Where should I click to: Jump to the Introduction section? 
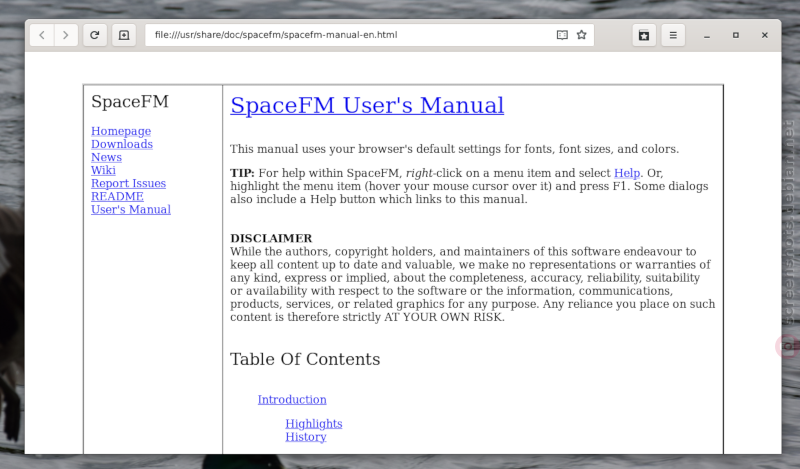[292, 400]
